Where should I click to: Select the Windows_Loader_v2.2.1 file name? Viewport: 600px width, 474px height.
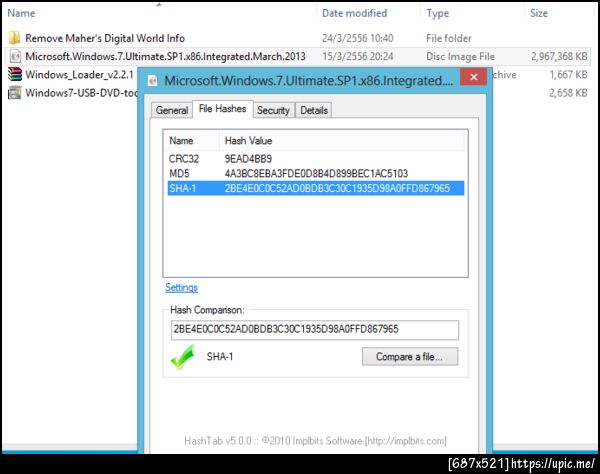coord(79,75)
